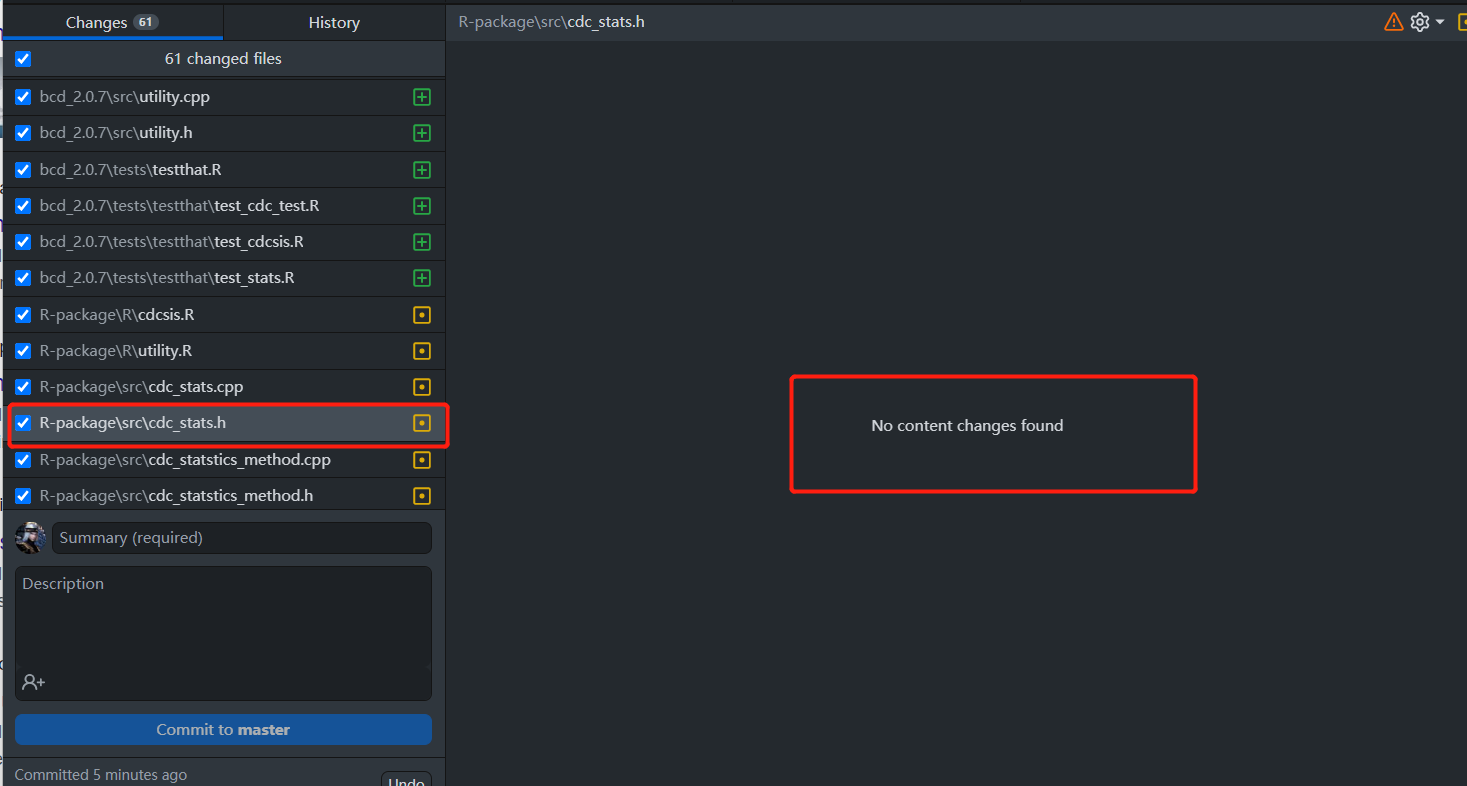Click added status icon for test_stats.R
This screenshot has width=1467, height=786.
pos(422,278)
